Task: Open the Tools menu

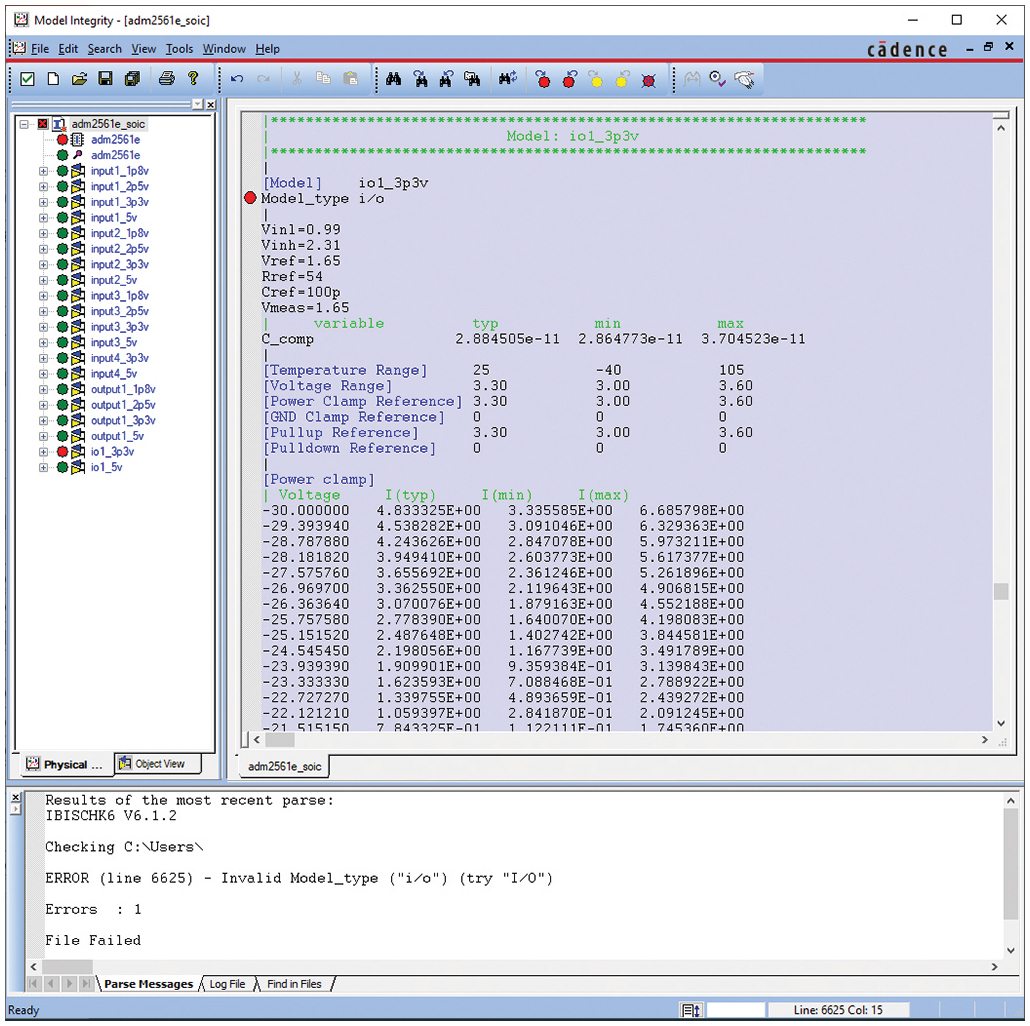Action: point(179,49)
